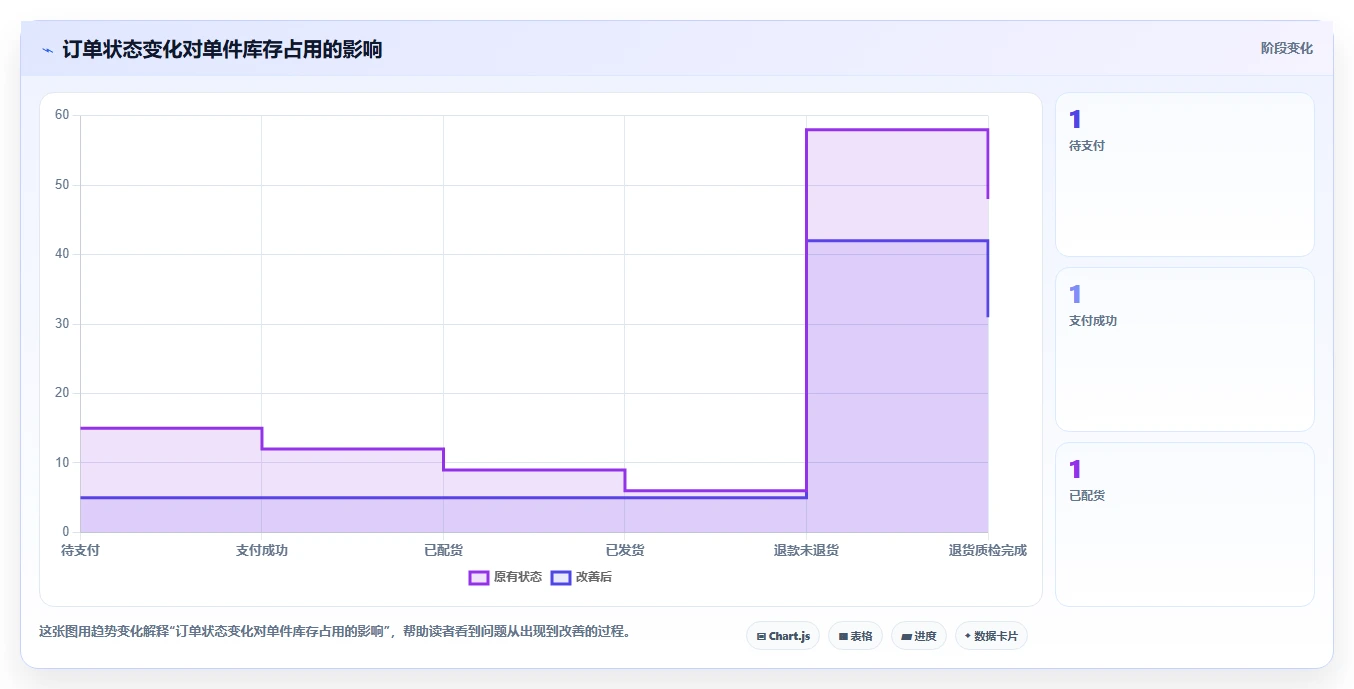Toggle the 原有状态 legend series
1354x689 pixels.
[x=506, y=577]
